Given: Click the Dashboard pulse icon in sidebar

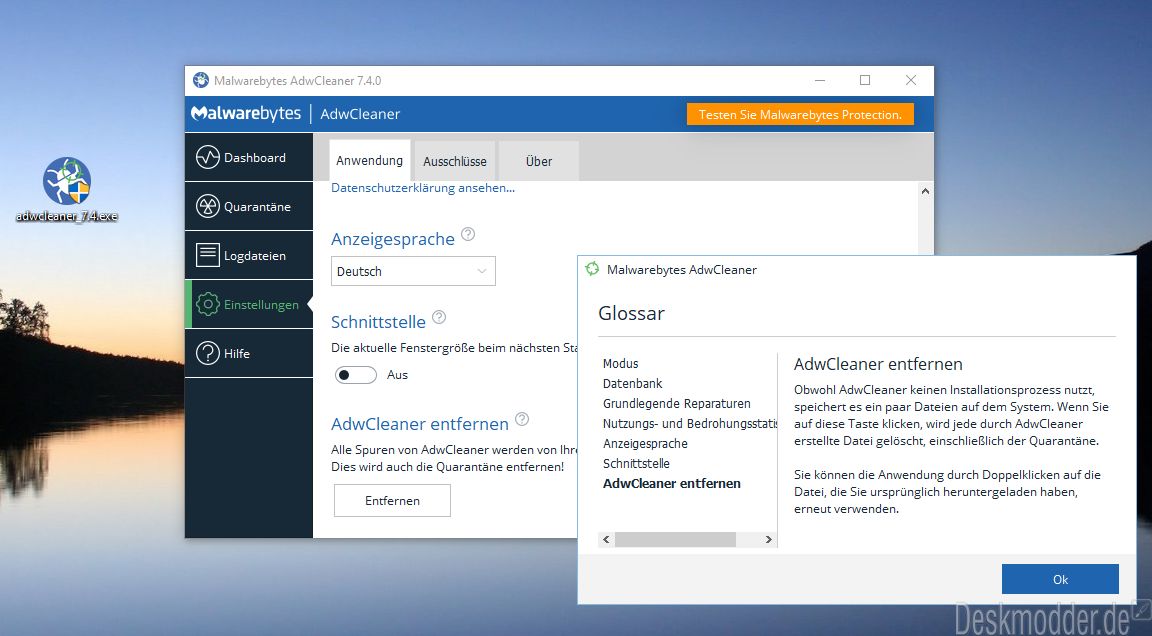Looking at the screenshot, I should (208, 157).
